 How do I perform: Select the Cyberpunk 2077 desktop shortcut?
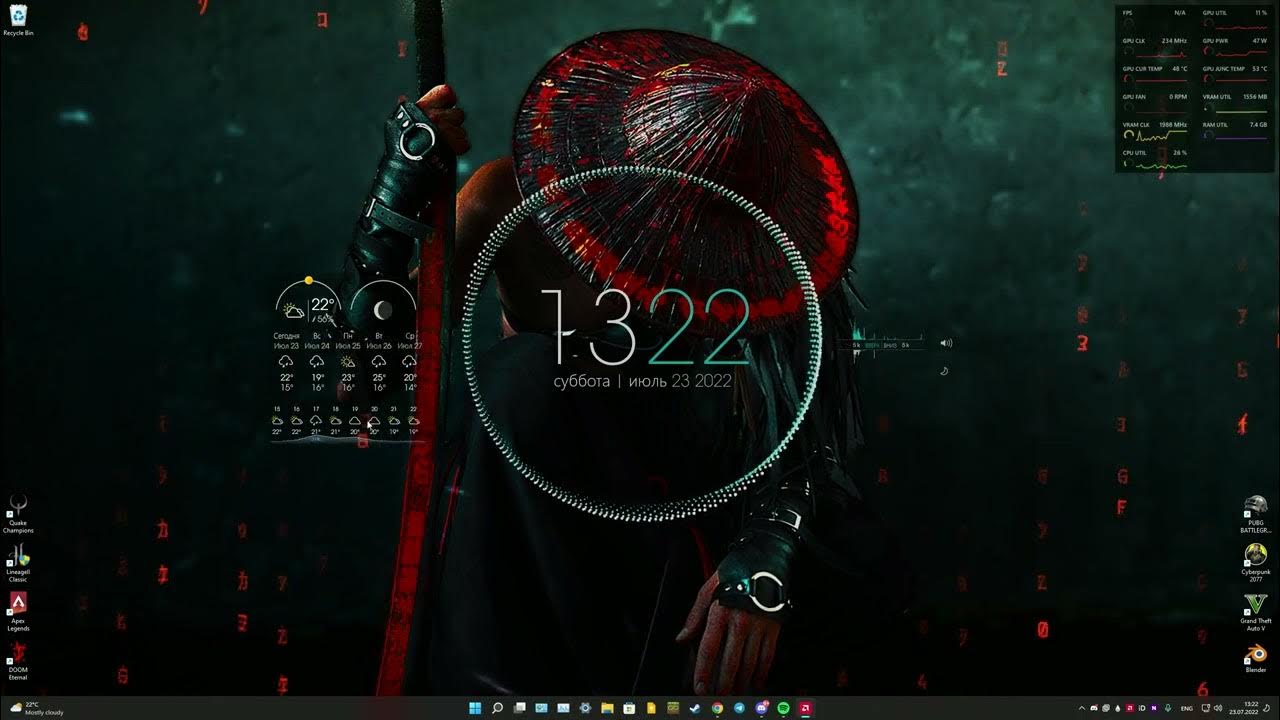(1255, 563)
